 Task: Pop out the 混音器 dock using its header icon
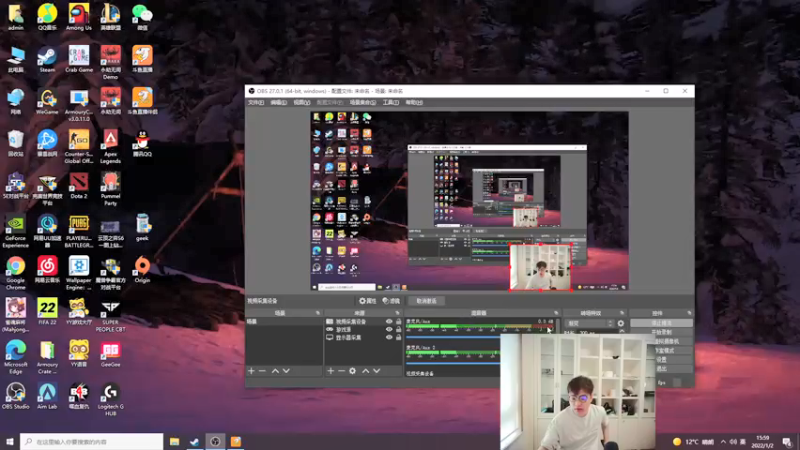coord(556,313)
